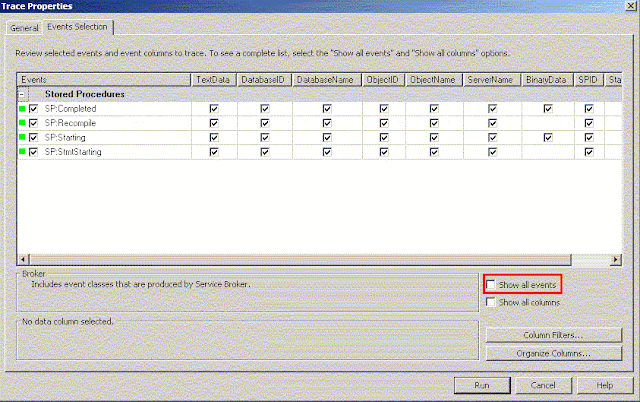Select the SP:StmtStarting event name
This screenshot has height=402, width=640.
point(73,152)
